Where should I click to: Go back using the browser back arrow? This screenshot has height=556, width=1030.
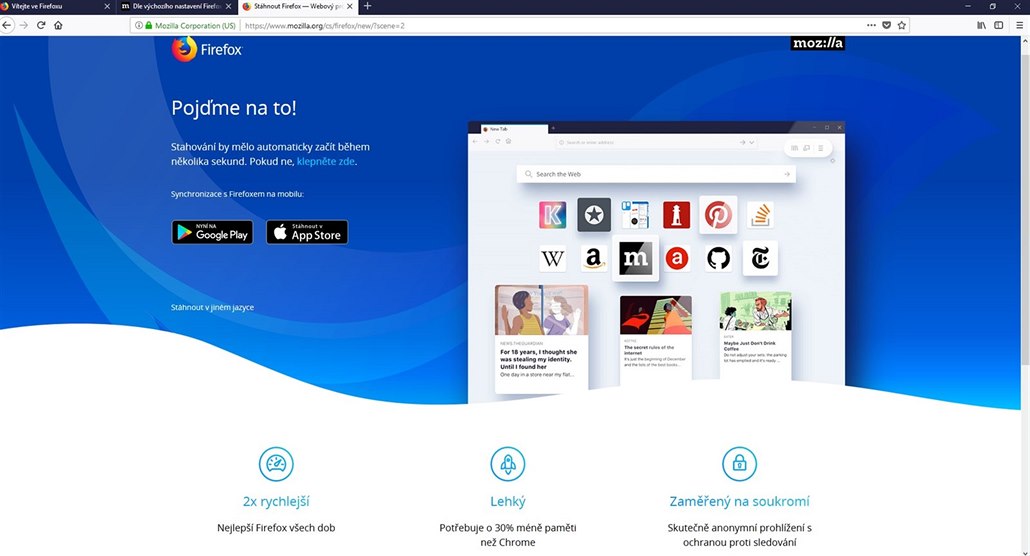click(x=7, y=25)
